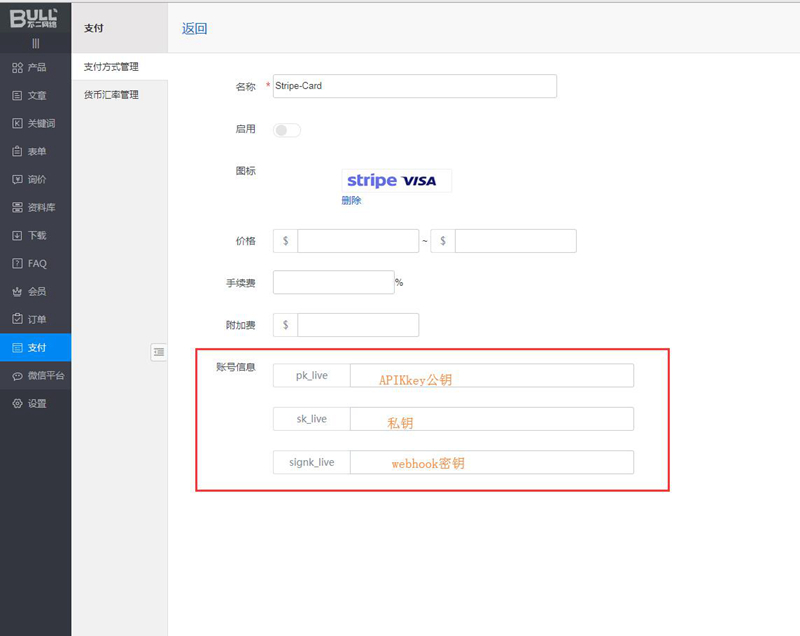Viewport: 800px width, 636px height.
Task: Click the sk_live private key field
Action: pyautogui.click(x=491, y=419)
